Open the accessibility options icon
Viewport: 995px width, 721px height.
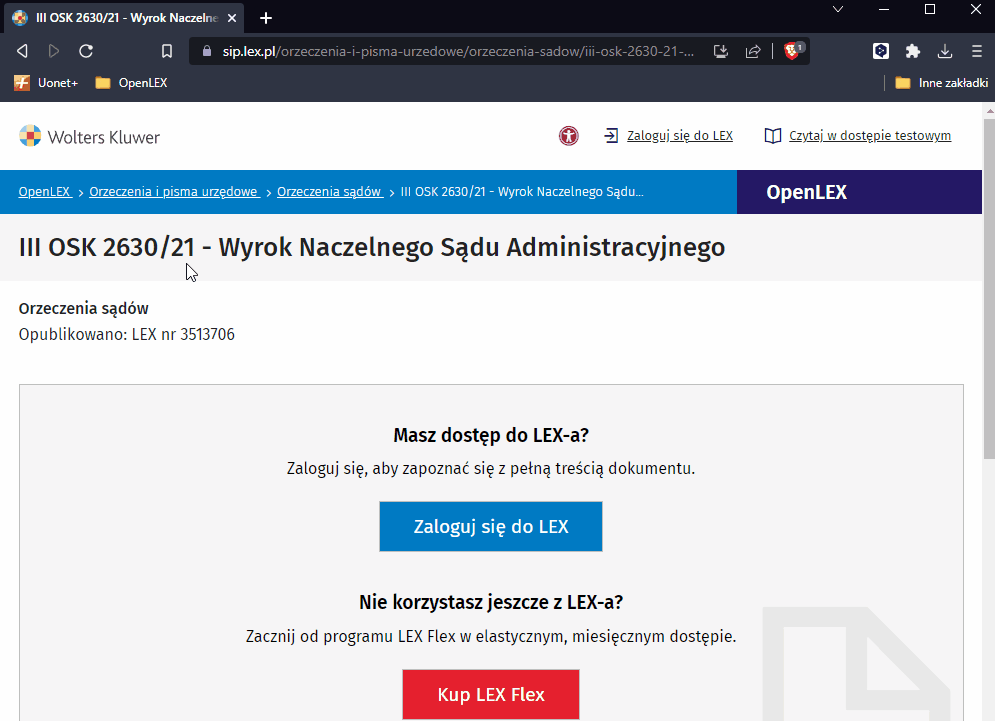(x=569, y=136)
